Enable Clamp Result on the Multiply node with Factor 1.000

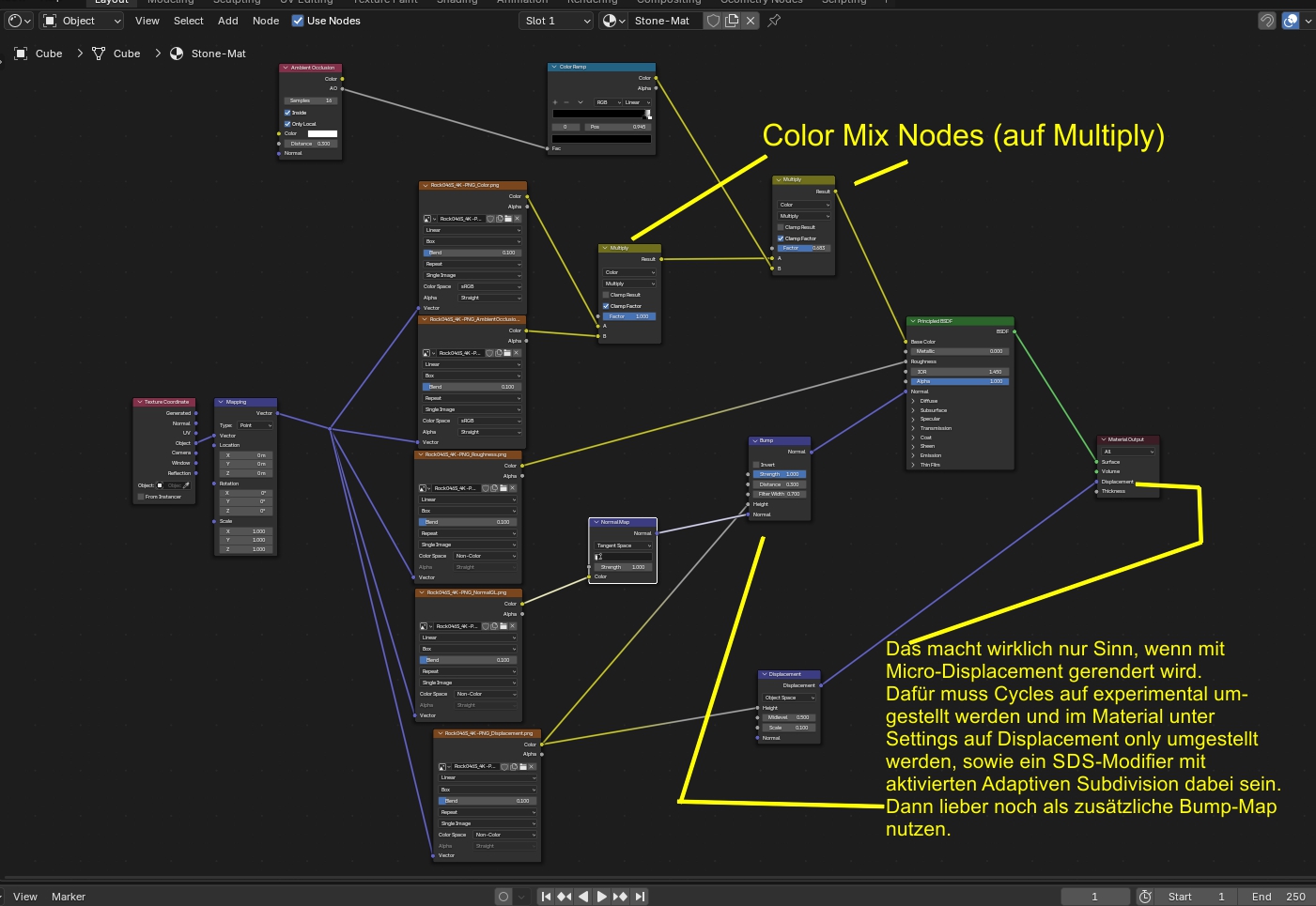[606, 295]
